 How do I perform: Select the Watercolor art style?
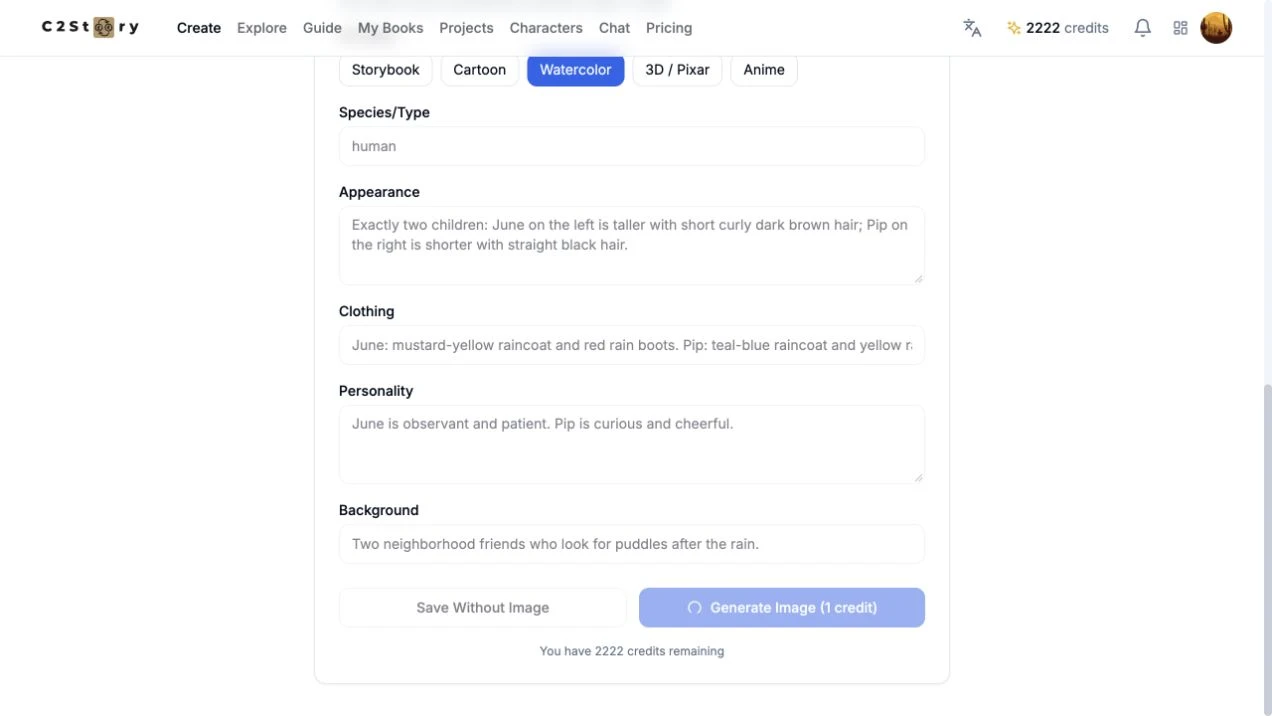click(576, 70)
